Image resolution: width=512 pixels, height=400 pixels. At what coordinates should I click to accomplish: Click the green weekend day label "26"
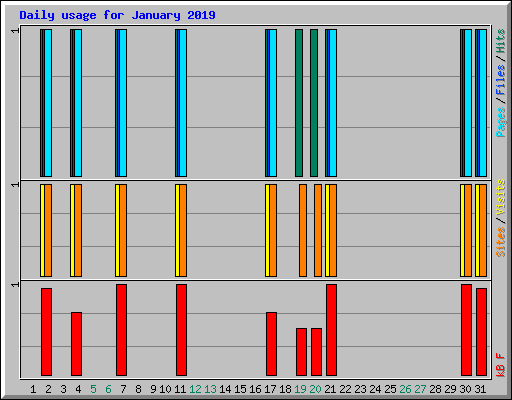pyautogui.click(x=405, y=389)
